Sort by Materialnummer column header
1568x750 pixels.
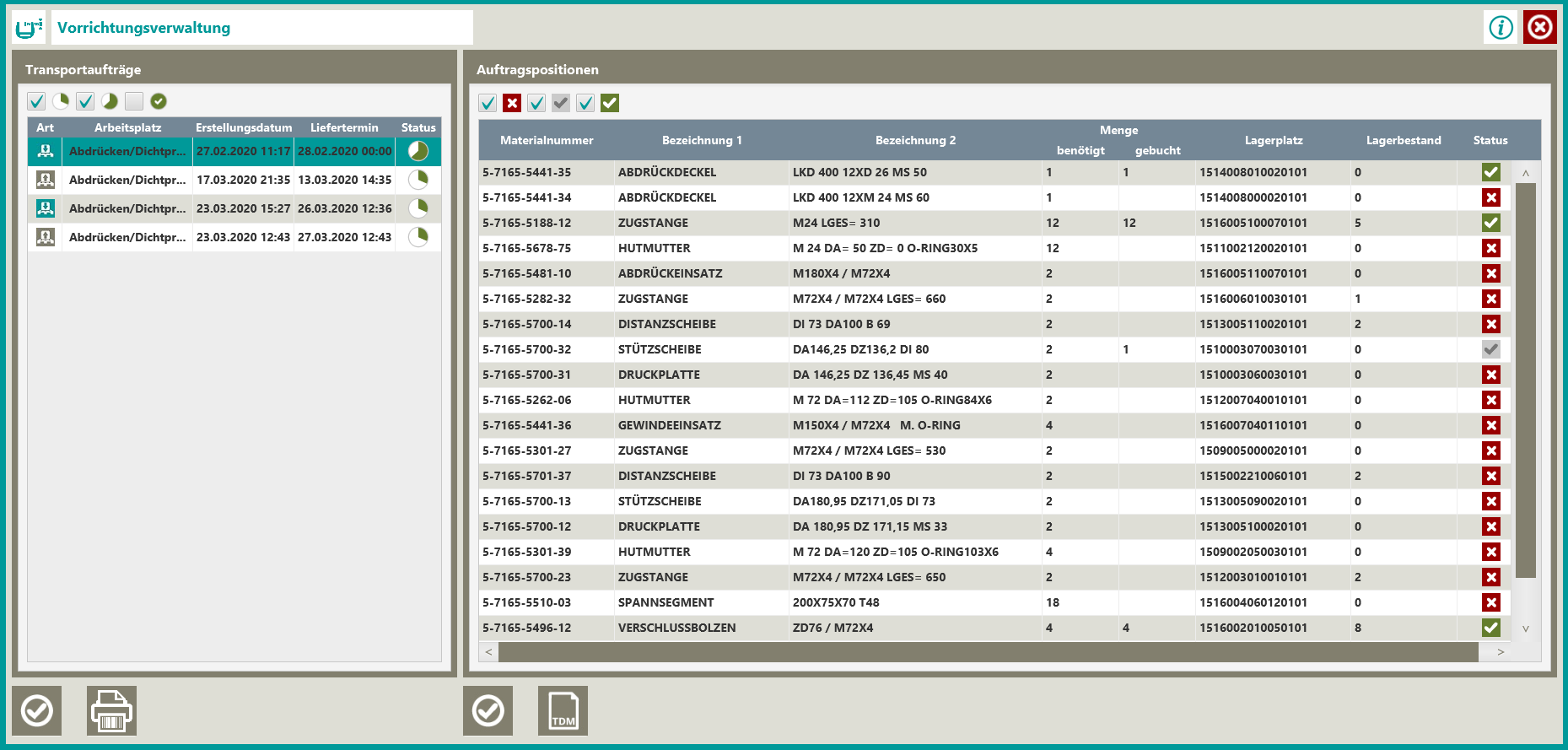pyautogui.click(x=546, y=140)
